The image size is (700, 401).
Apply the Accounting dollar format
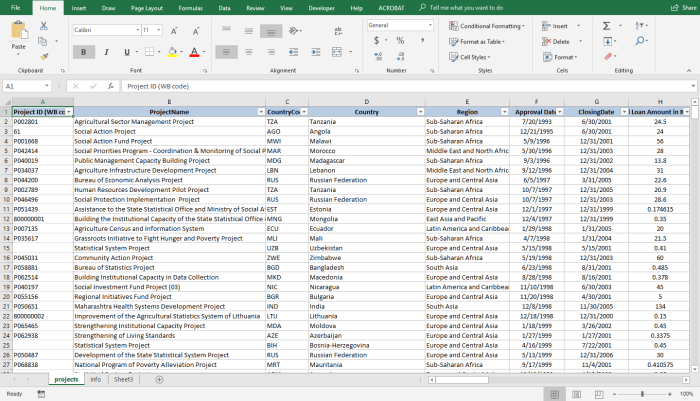pos(376,41)
